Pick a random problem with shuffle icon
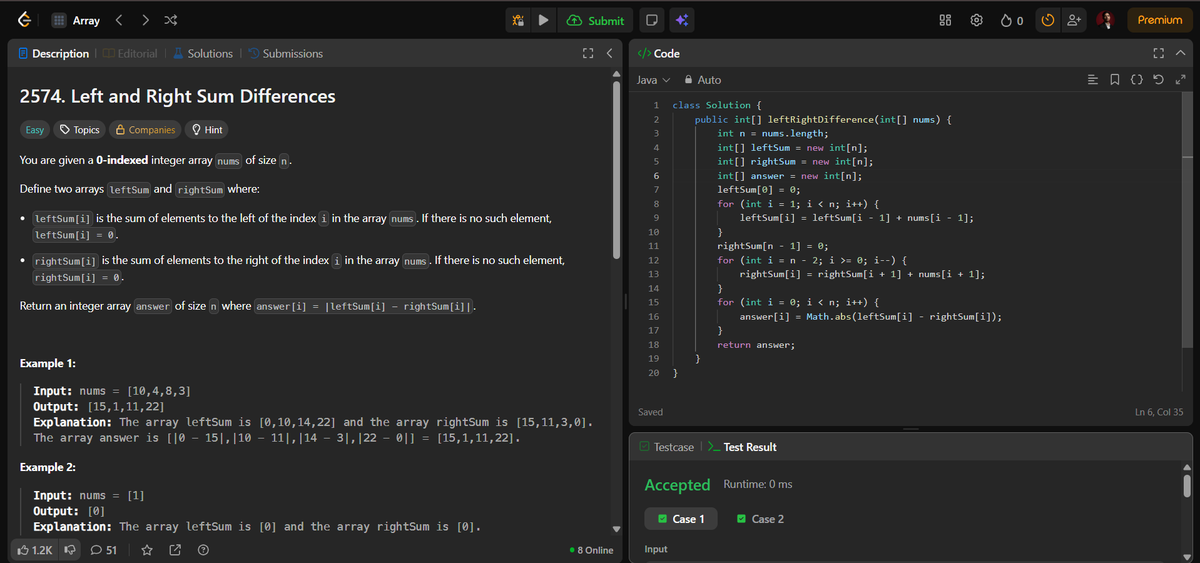This screenshot has width=1200, height=563. (172, 20)
